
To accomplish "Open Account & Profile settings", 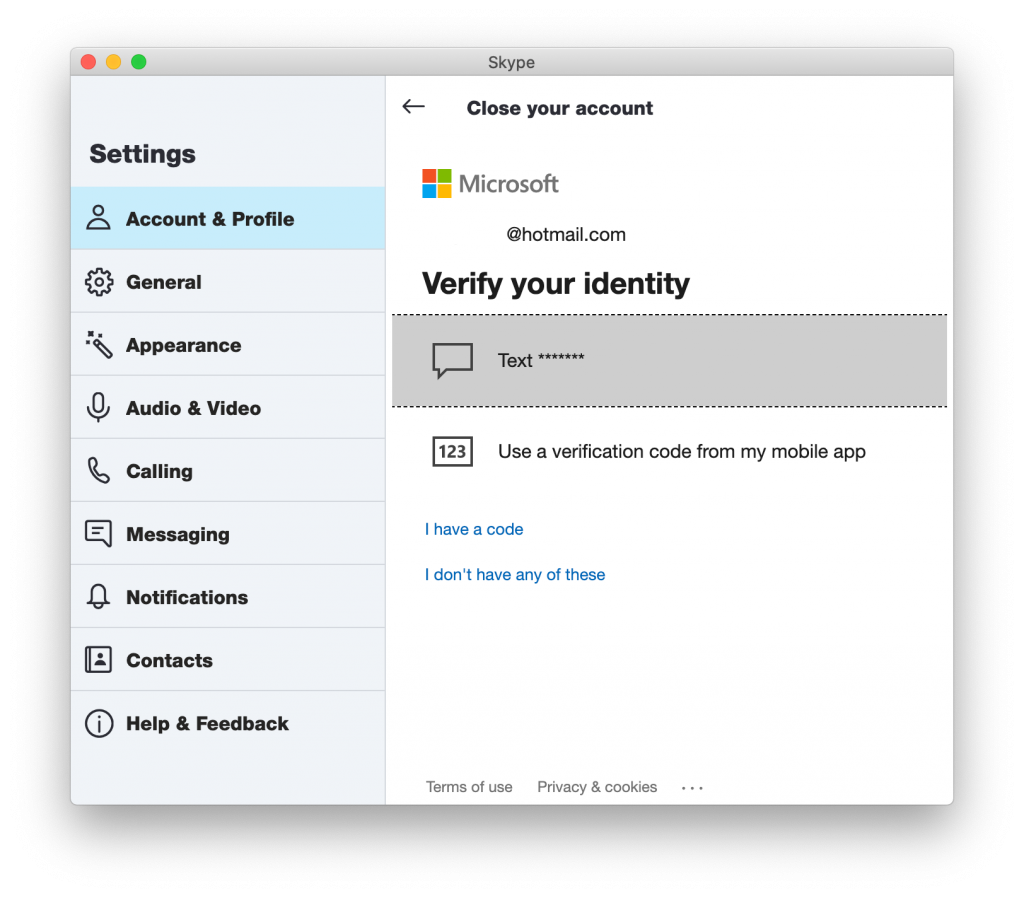I will [x=228, y=218].
